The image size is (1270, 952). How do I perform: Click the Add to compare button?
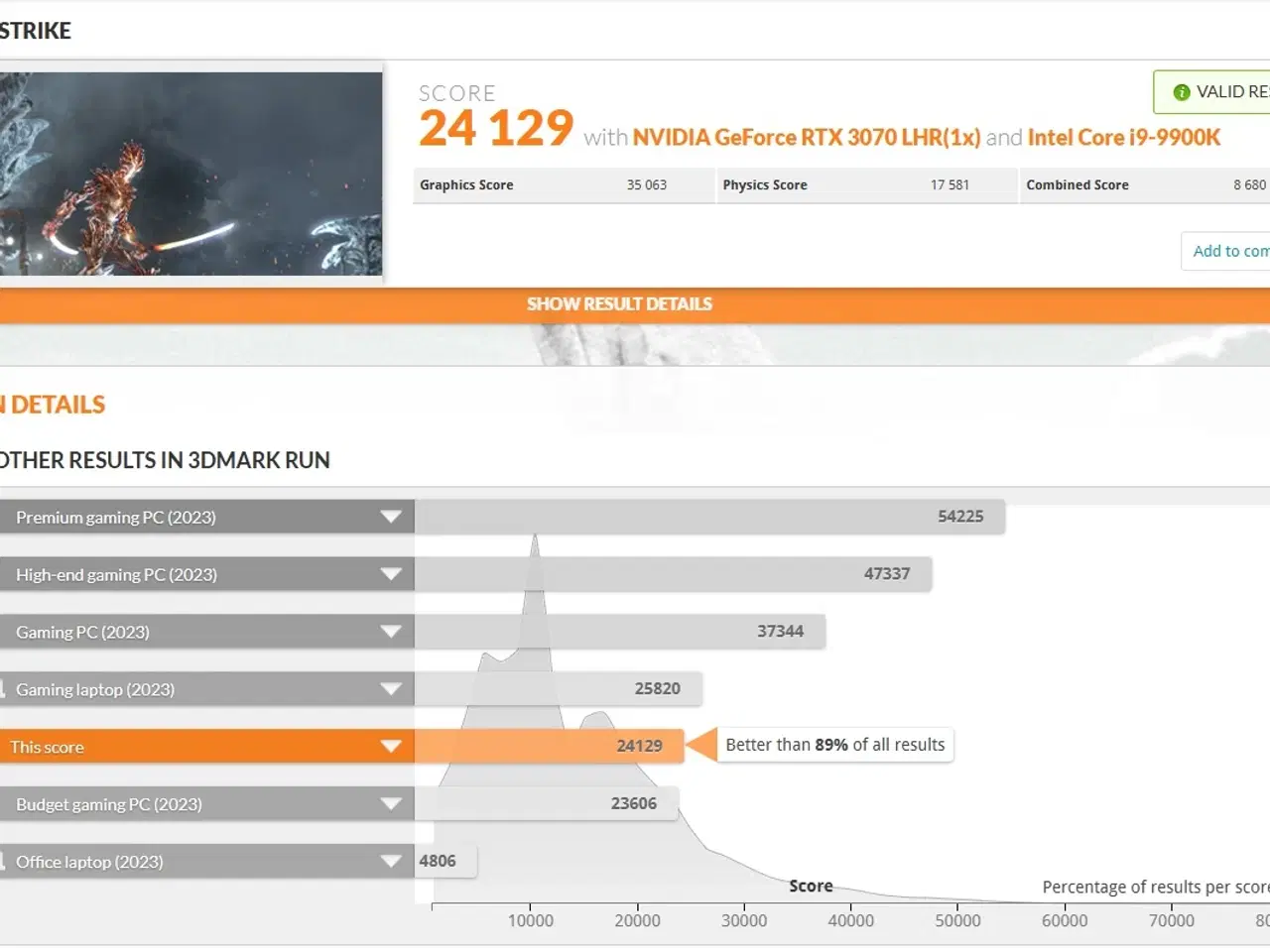[x=1225, y=251]
